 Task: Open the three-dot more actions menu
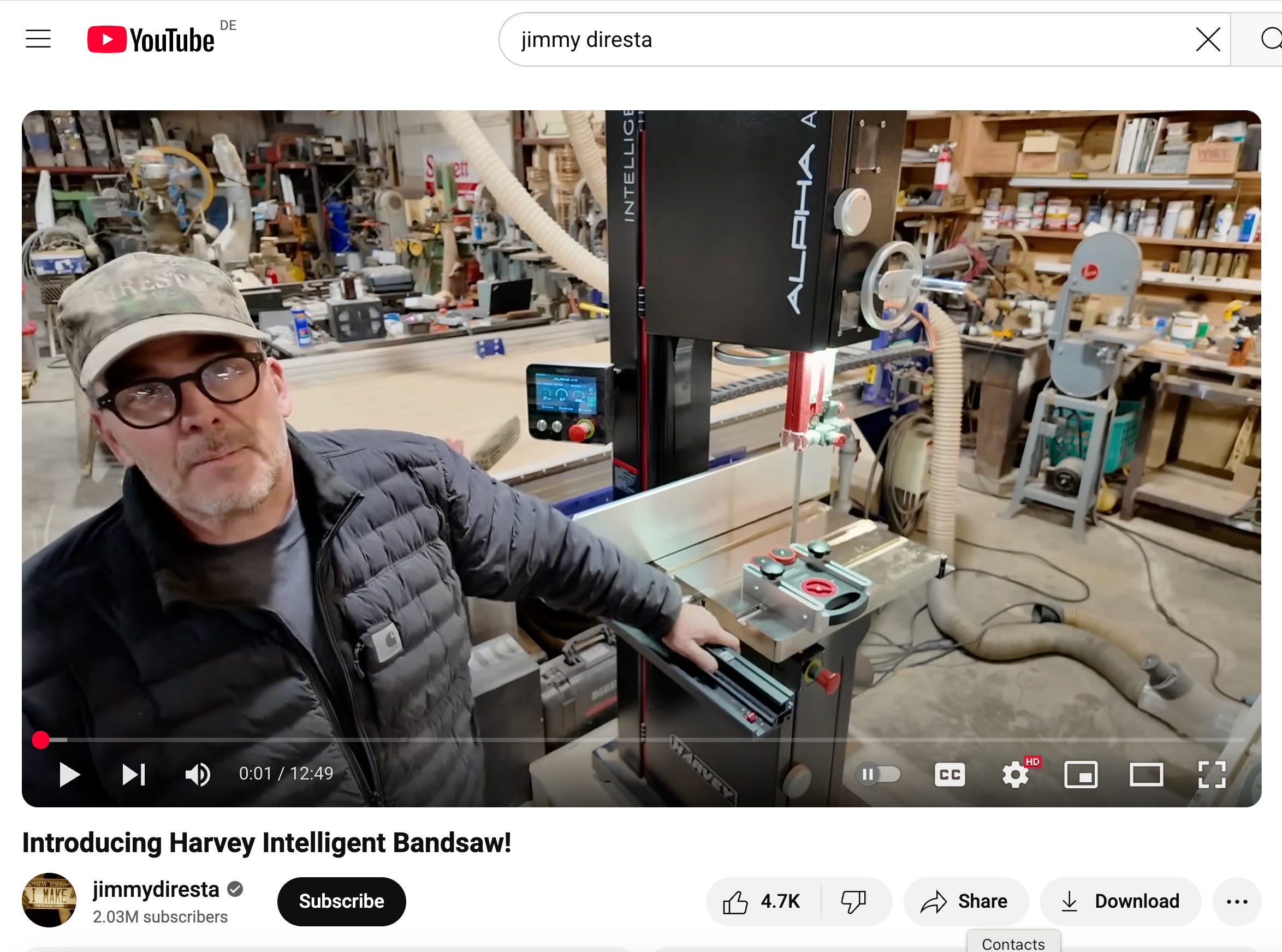click(x=1237, y=901)
